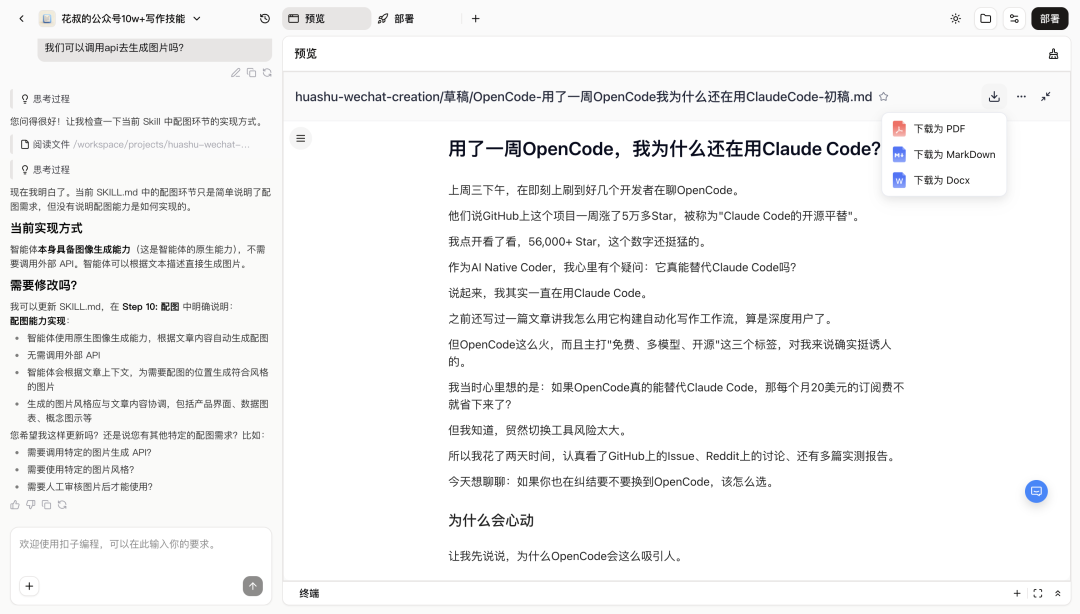Choose 下载为 PDF
Image resolution: width=1080 pixels, height=614 pixels.
tap(944, 129)
